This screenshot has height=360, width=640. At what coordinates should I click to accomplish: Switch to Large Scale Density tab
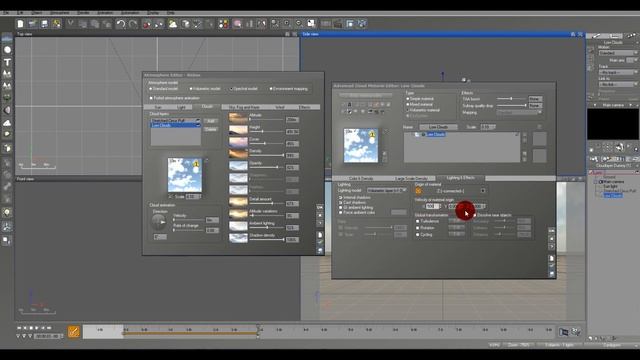(411, 178)
